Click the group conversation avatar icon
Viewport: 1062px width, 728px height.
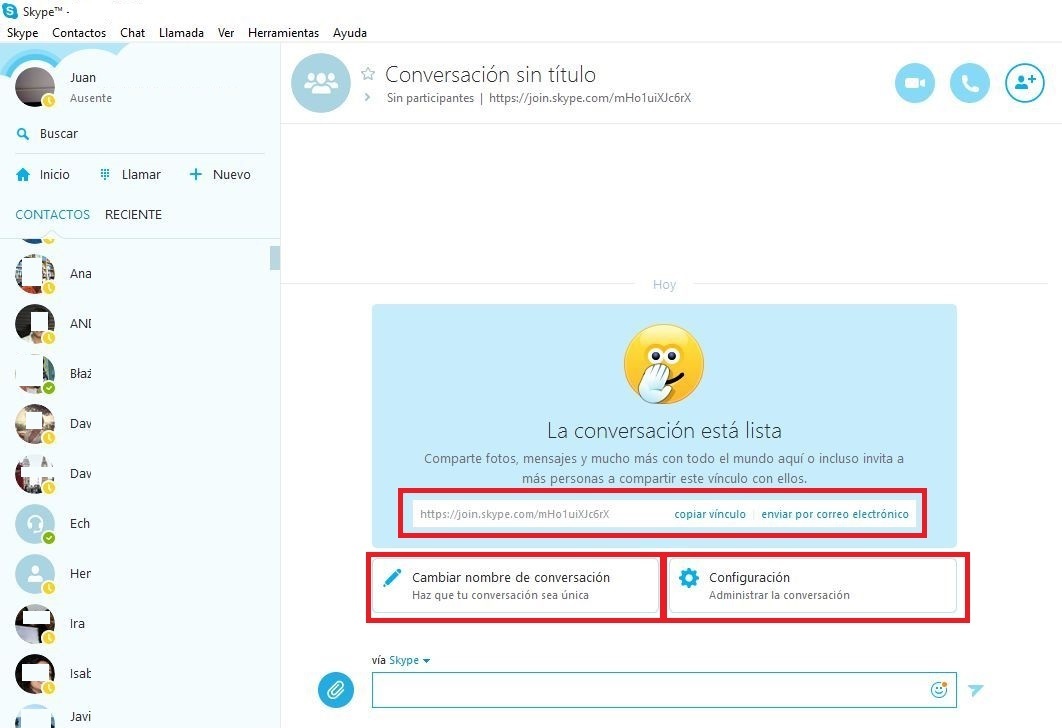(x=320, y=83)
